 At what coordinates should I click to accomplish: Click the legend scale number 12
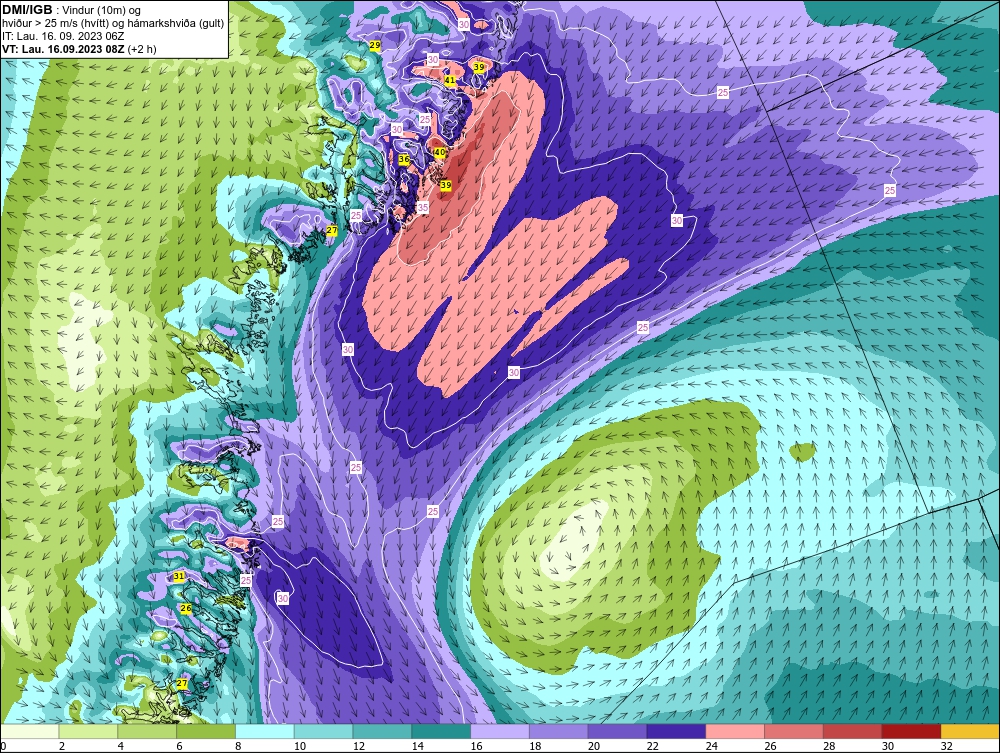tap(358, 746)
